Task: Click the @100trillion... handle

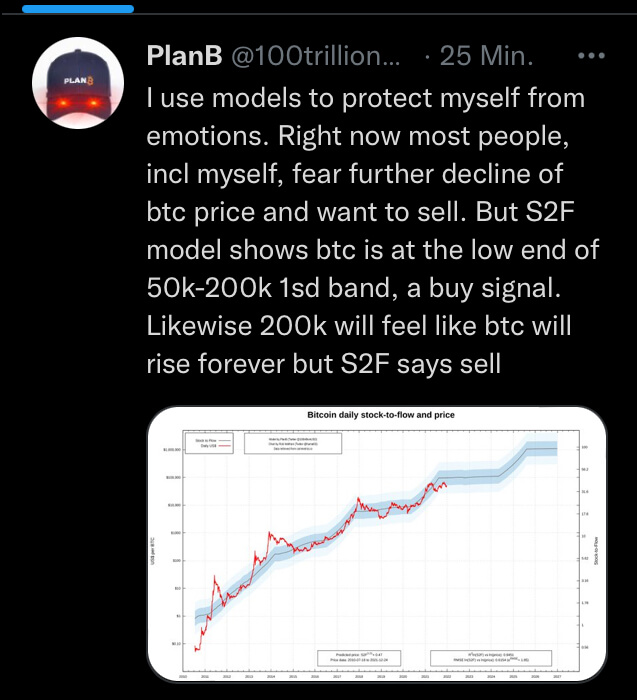Action: pos(315,56)
